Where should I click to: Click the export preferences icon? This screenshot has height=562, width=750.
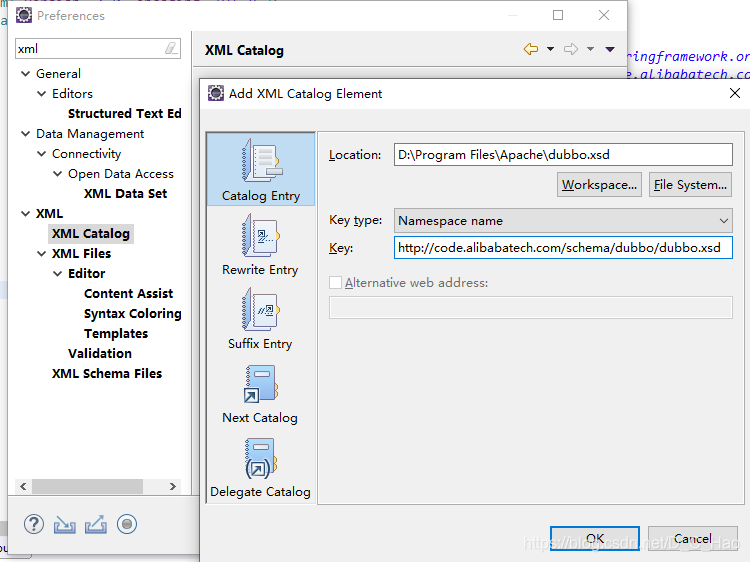pyautogui.click(x=96, y=525)
